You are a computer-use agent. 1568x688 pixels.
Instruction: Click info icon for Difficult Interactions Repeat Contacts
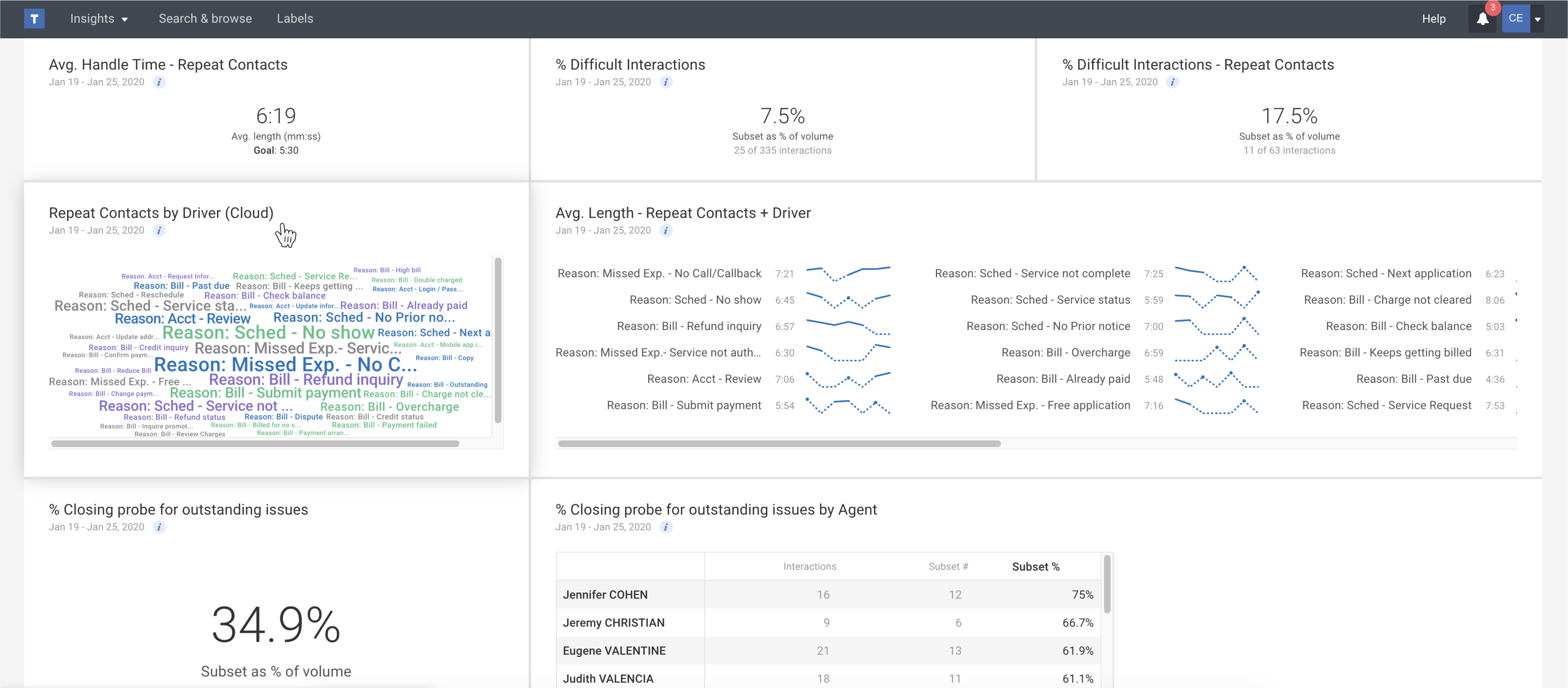point(1172,82)
